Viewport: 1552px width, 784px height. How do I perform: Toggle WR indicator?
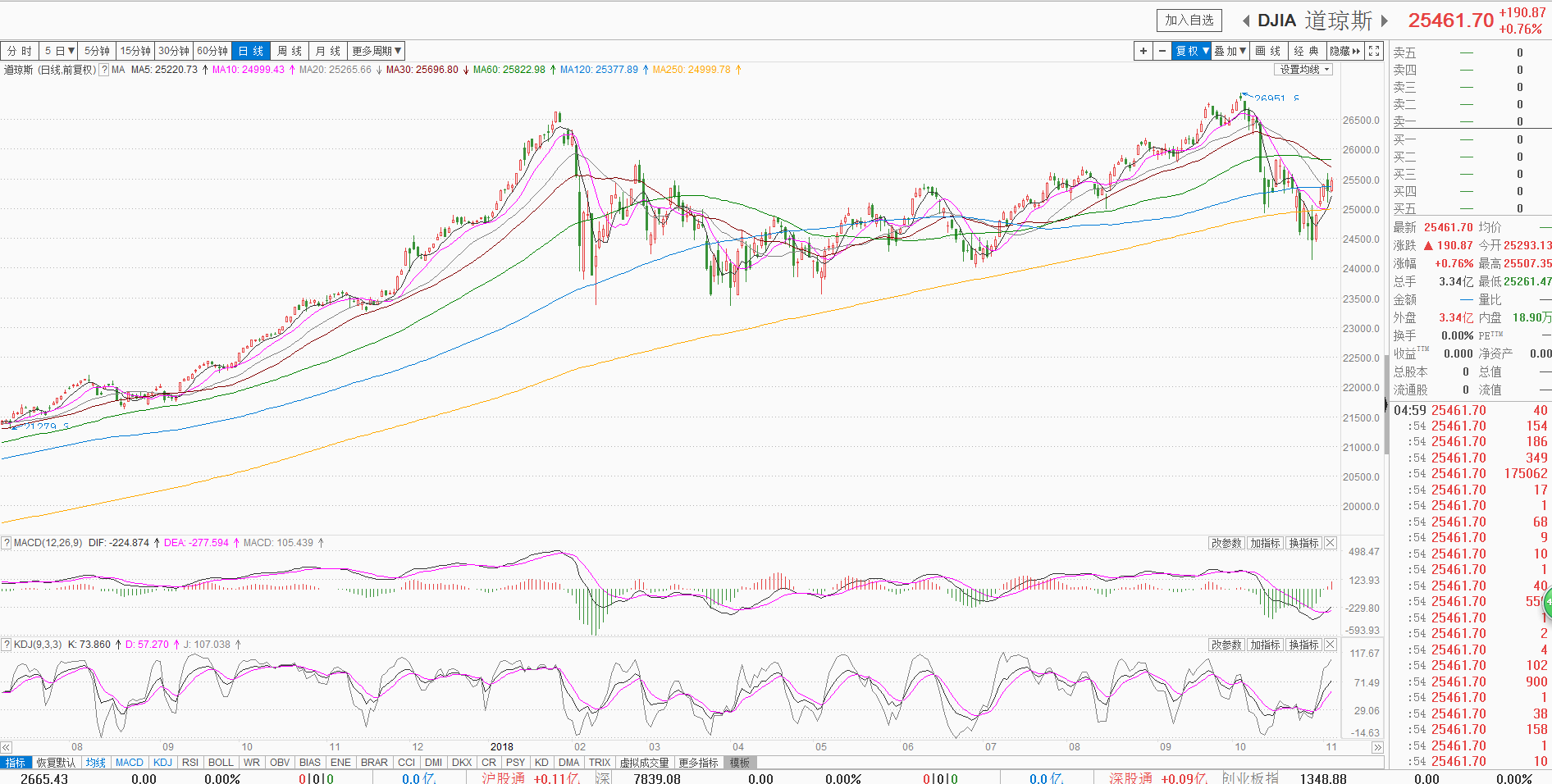pos(252,763)
